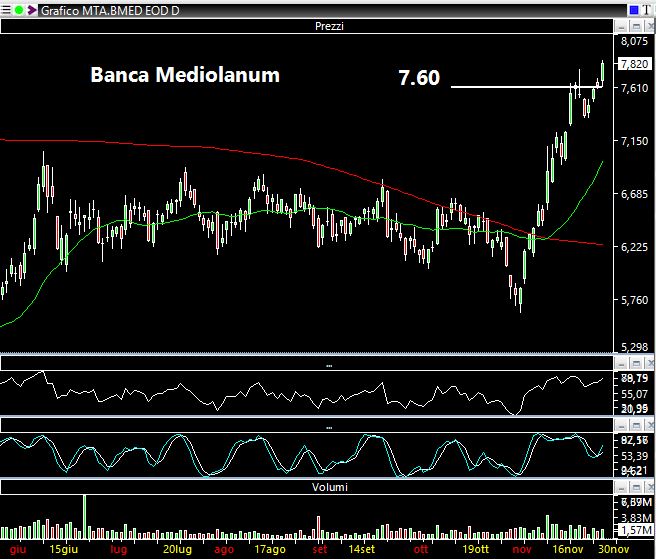The image size is (656, 559).
Task: Click the '16nov' date label
Action: click(568, 549)
